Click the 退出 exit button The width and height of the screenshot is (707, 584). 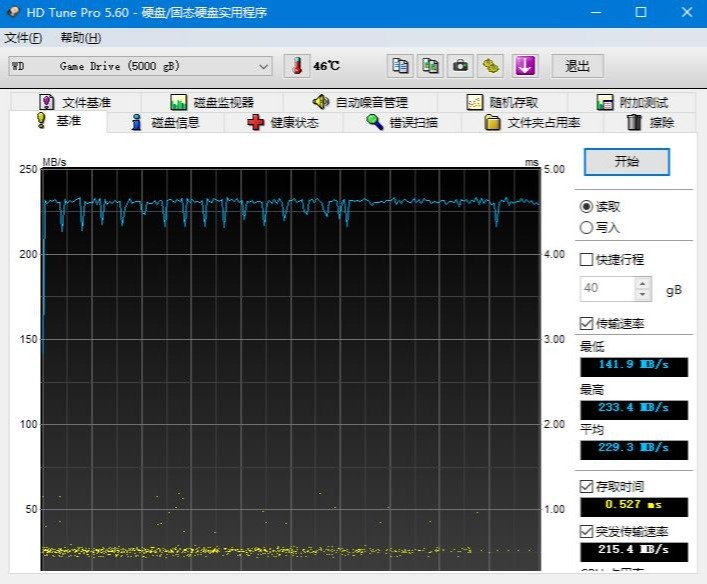pyautogui.click(x=578, y=66)
